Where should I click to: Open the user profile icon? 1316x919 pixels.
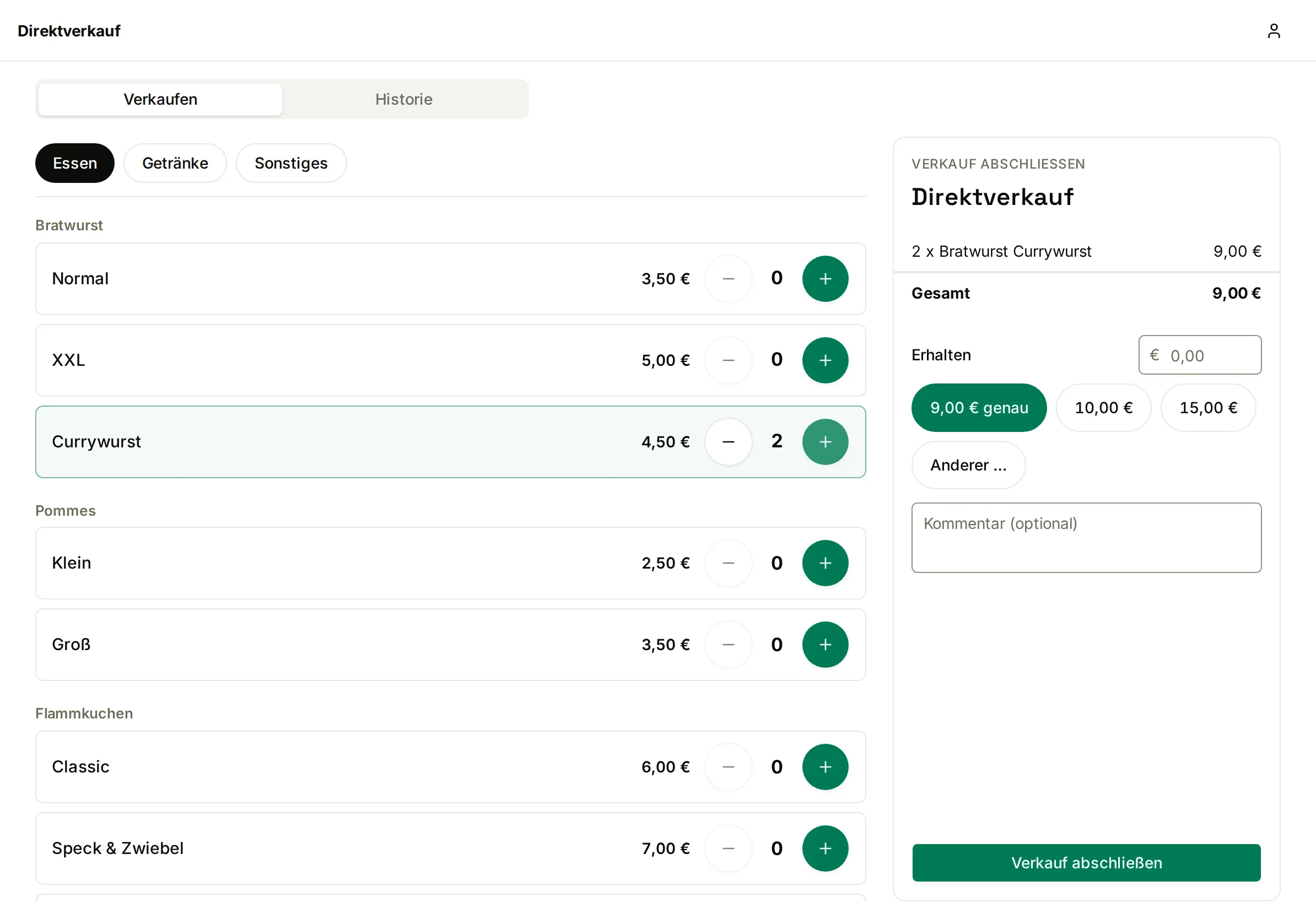[x=1274, y=31]
